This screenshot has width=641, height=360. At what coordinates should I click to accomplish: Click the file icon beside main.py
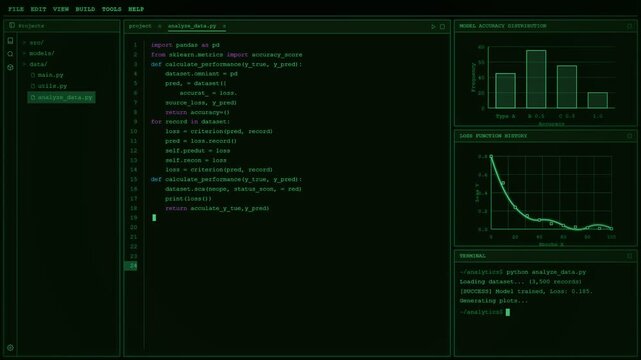point(33,75)
